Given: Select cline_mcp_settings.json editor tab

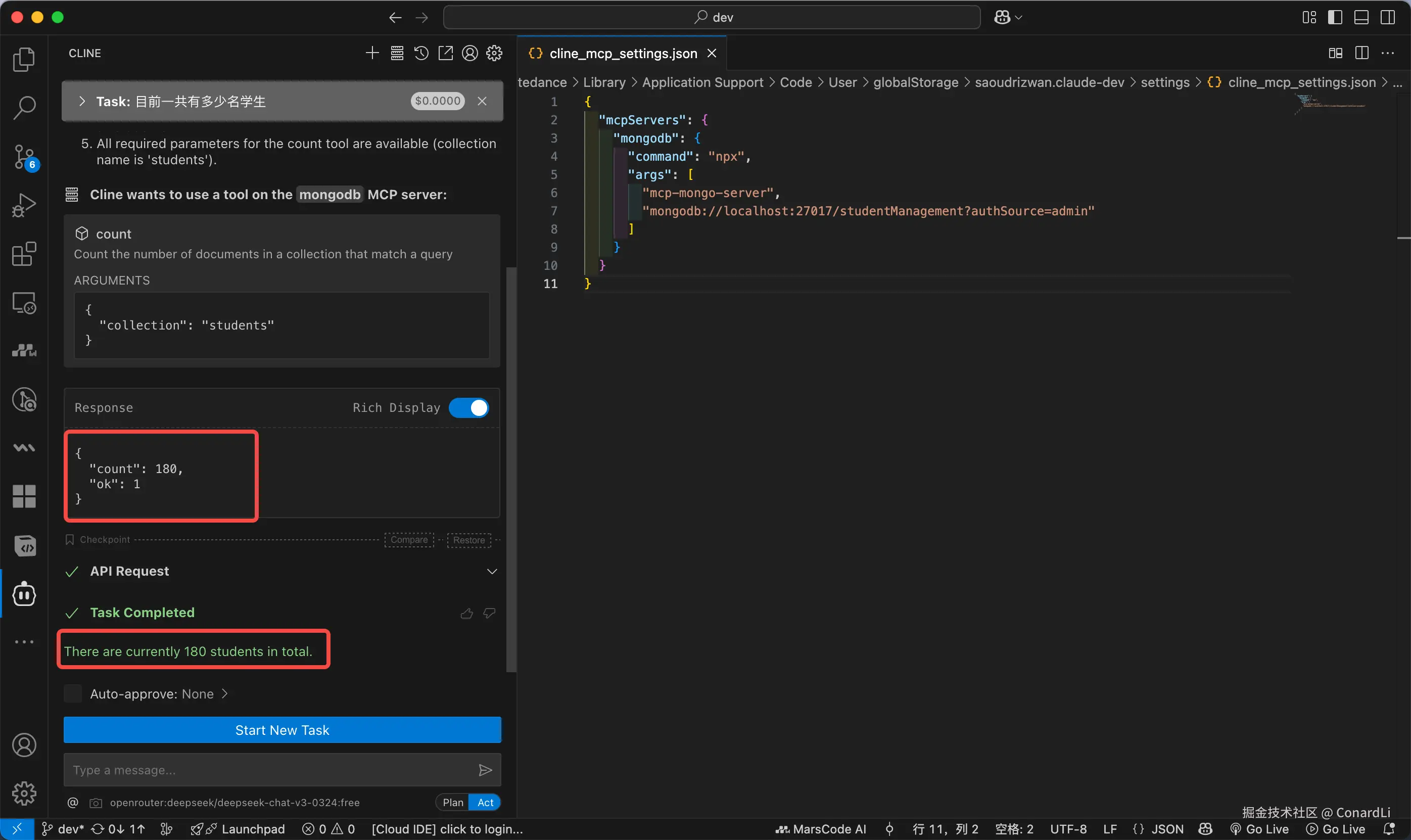Looking at the screenshot, I should (x=622, y=53).
